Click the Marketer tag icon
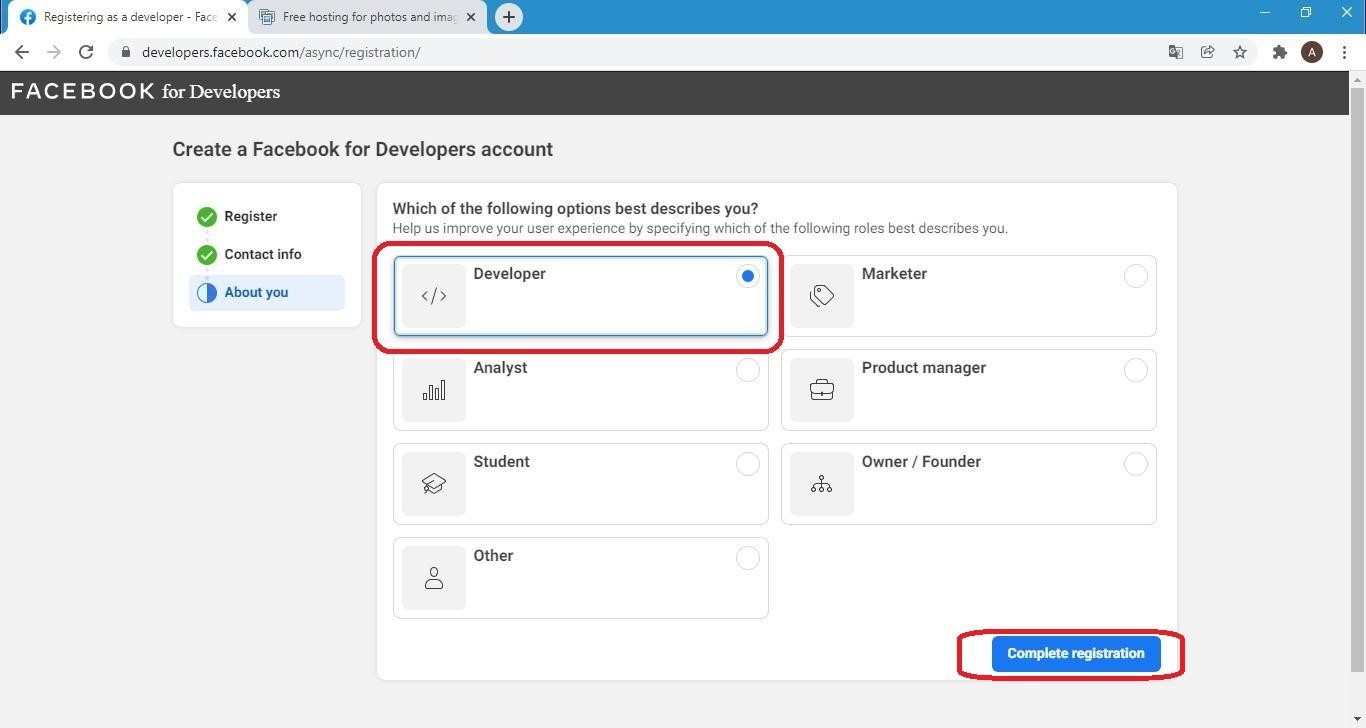Image resolution: width=1366 pixels, height=728 pixels. tap(822, 296)
